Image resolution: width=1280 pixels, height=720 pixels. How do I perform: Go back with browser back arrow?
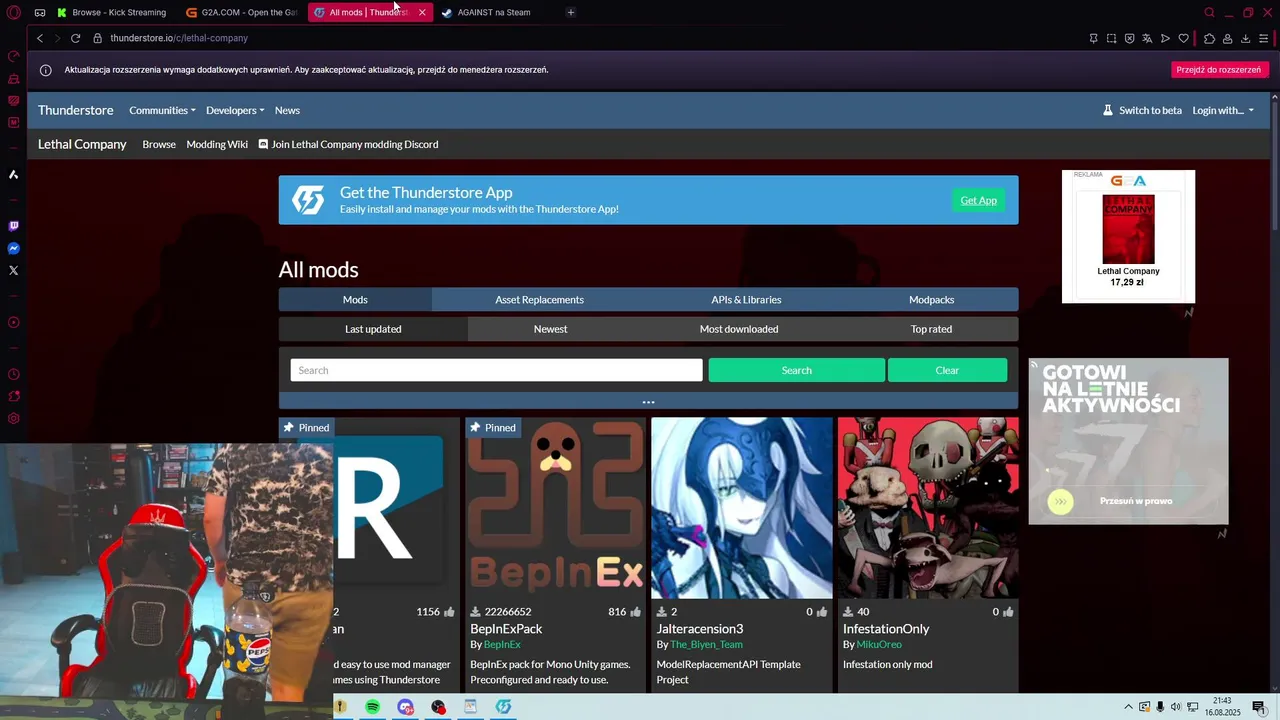pos(40,38)
